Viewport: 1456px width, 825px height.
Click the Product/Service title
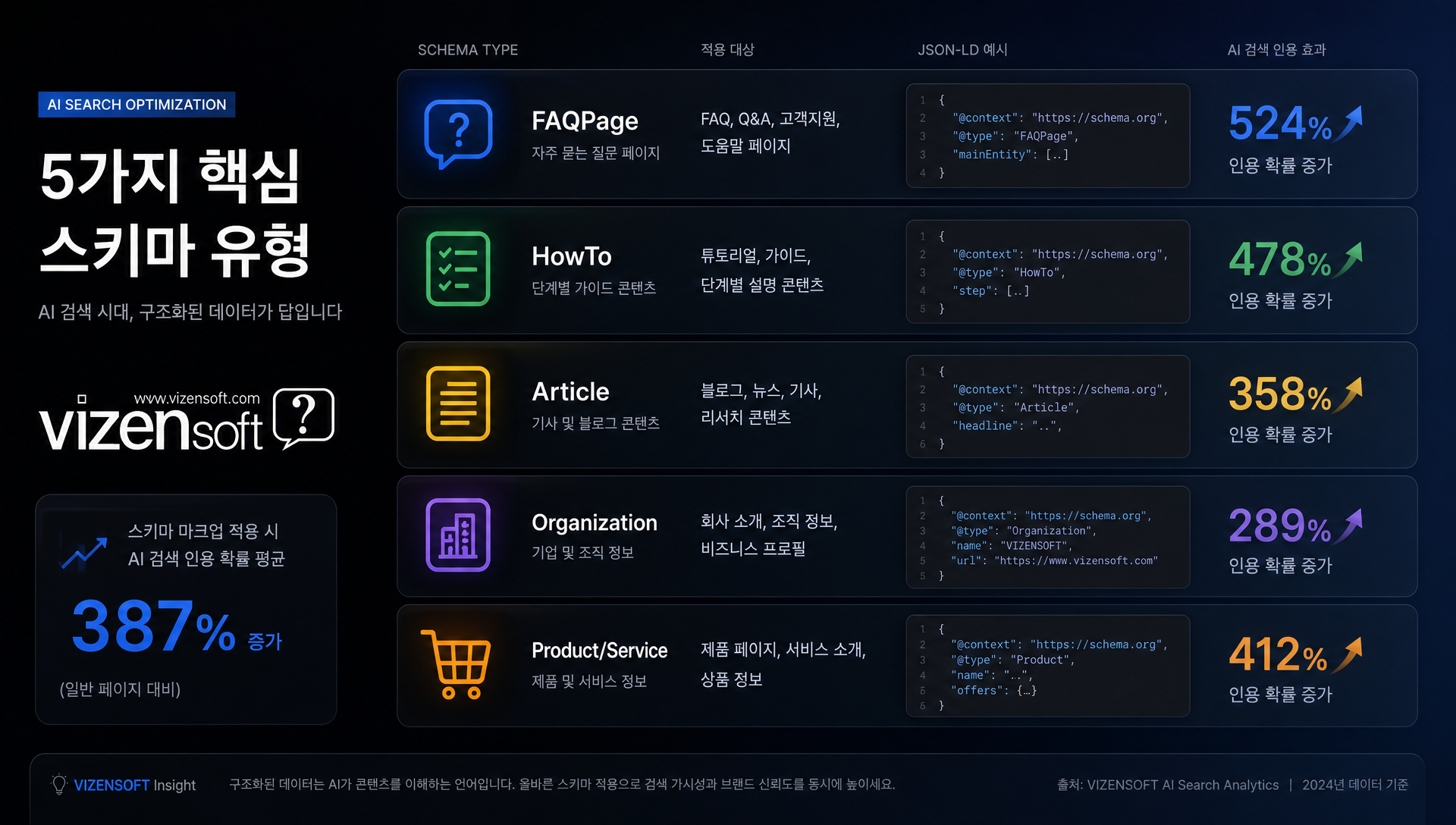(x=599, y=651)
